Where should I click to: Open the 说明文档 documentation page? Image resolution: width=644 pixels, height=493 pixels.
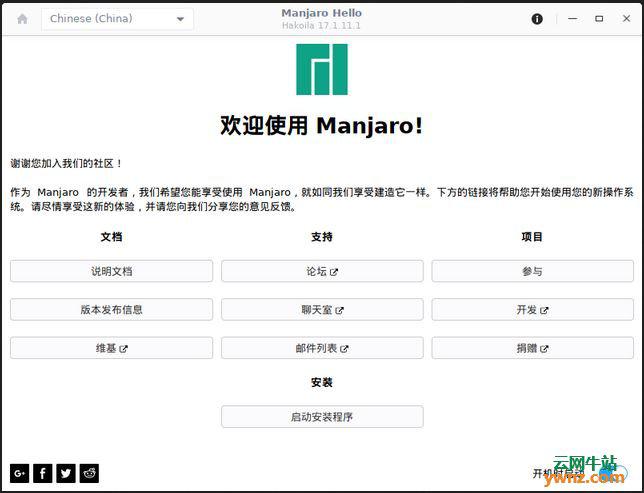[x=111, y=271]
